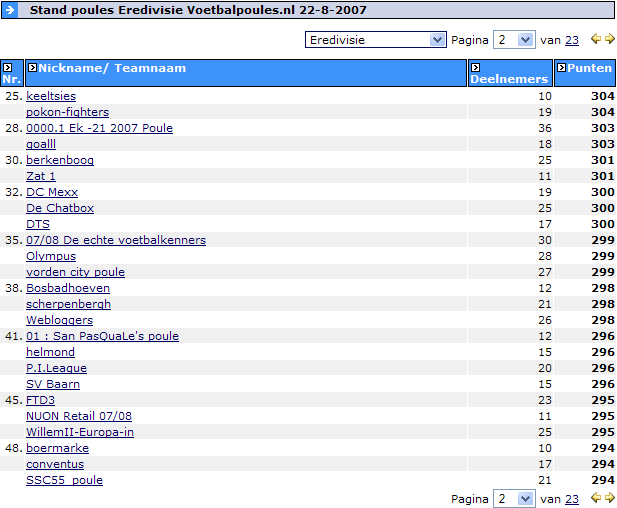Open the keeltsies poule link

point(50,96)
